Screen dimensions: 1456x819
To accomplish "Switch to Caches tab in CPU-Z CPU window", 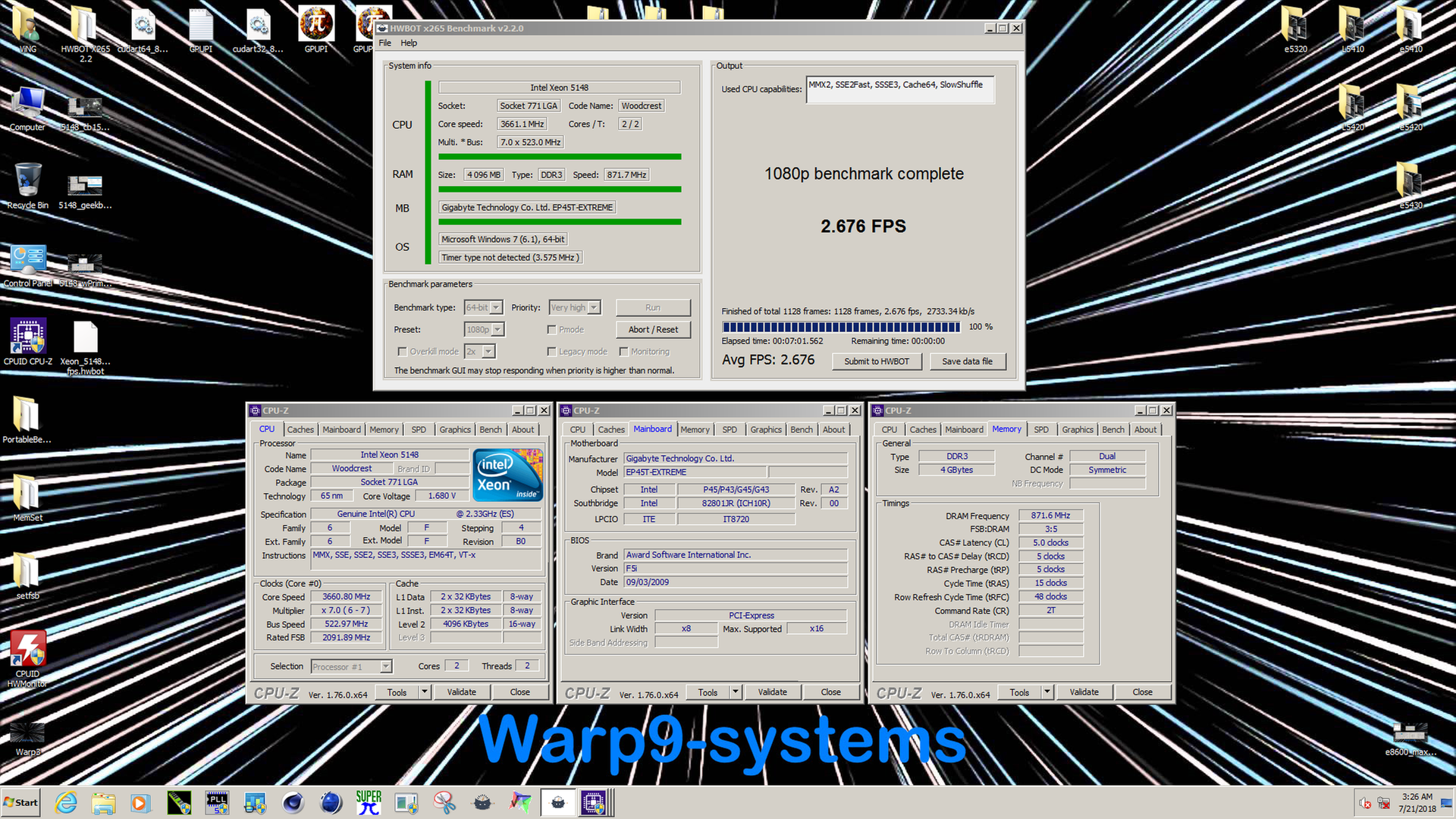I will point(300,430).
